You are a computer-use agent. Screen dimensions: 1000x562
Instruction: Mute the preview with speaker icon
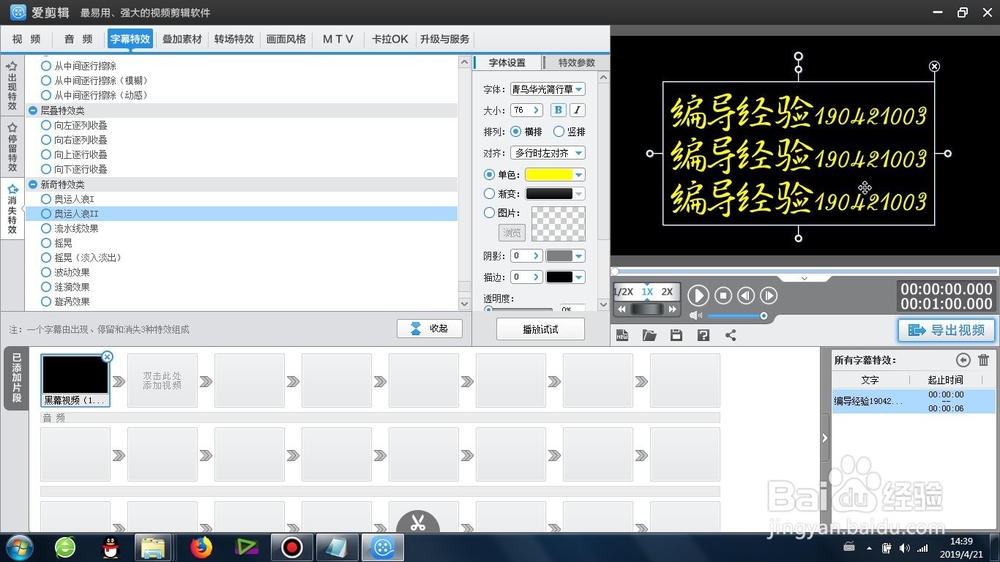click(x=696, y=316)
